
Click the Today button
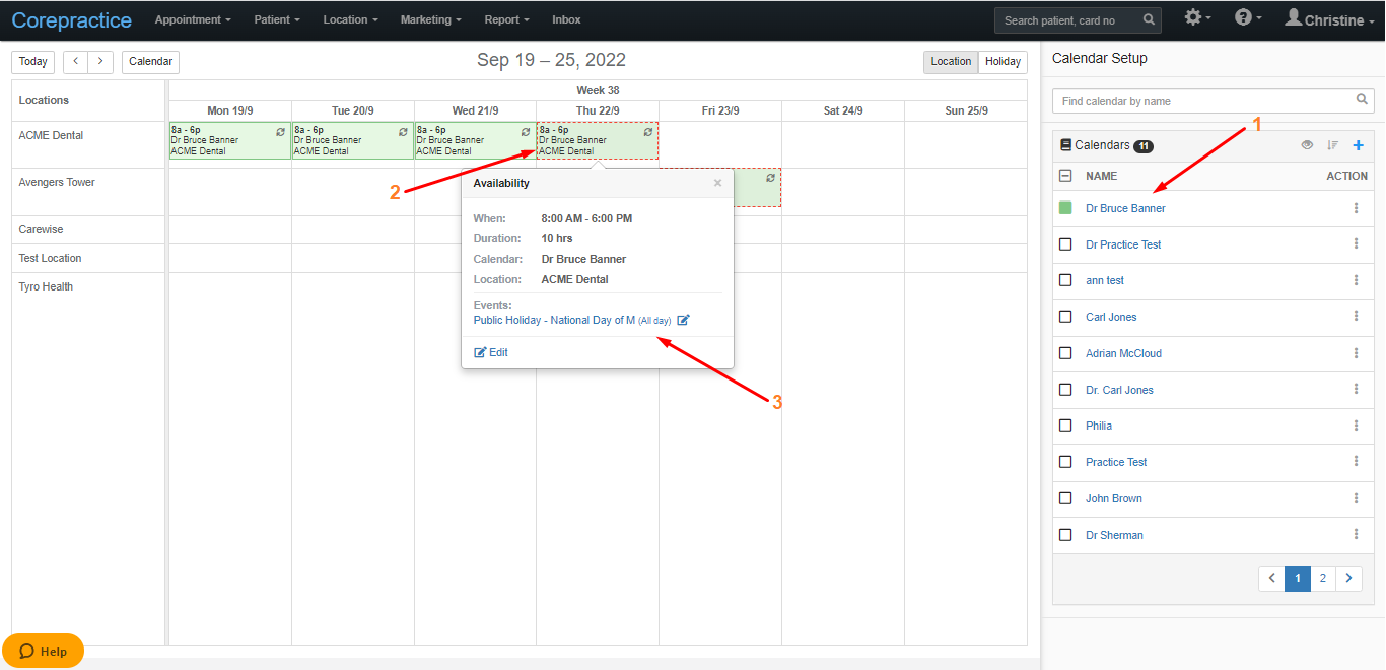click(33, 62)
